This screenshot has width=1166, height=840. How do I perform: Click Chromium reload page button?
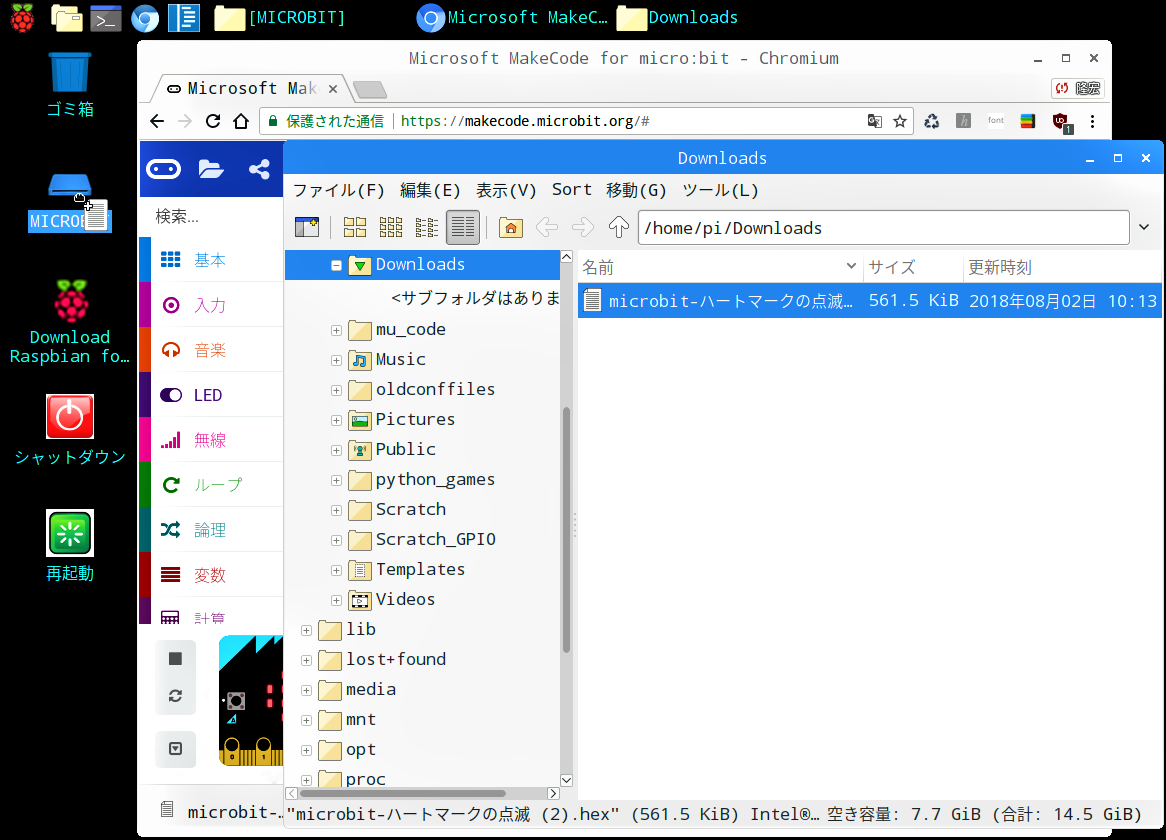213,121
